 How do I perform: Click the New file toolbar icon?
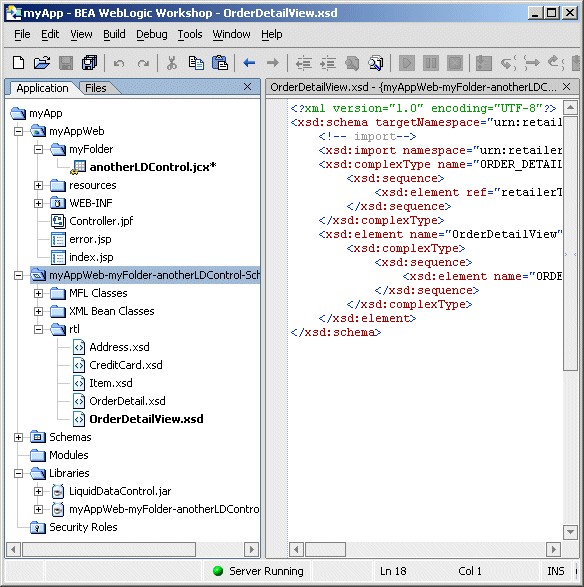18,63
